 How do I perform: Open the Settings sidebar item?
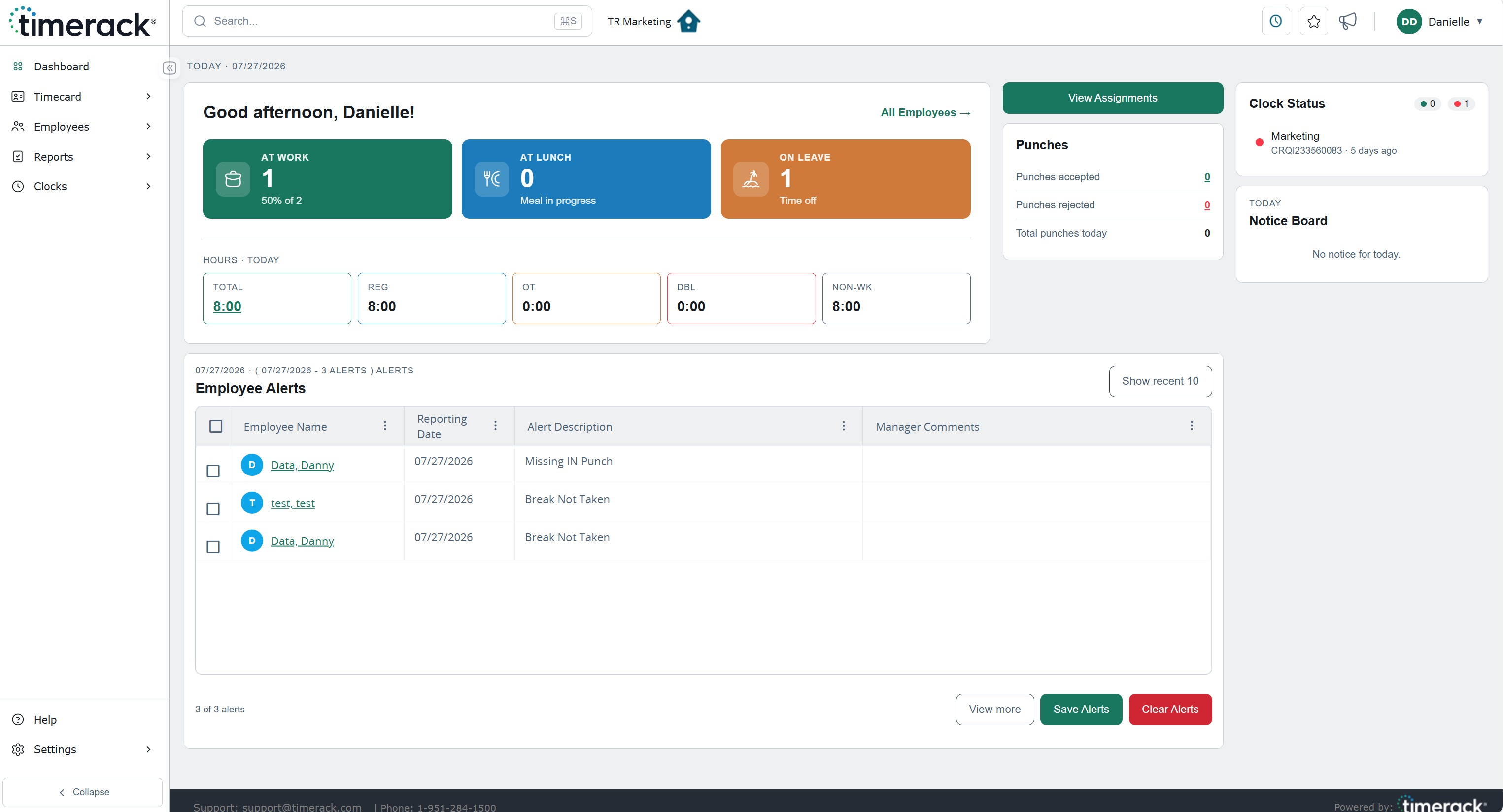(x=82, y=749)
